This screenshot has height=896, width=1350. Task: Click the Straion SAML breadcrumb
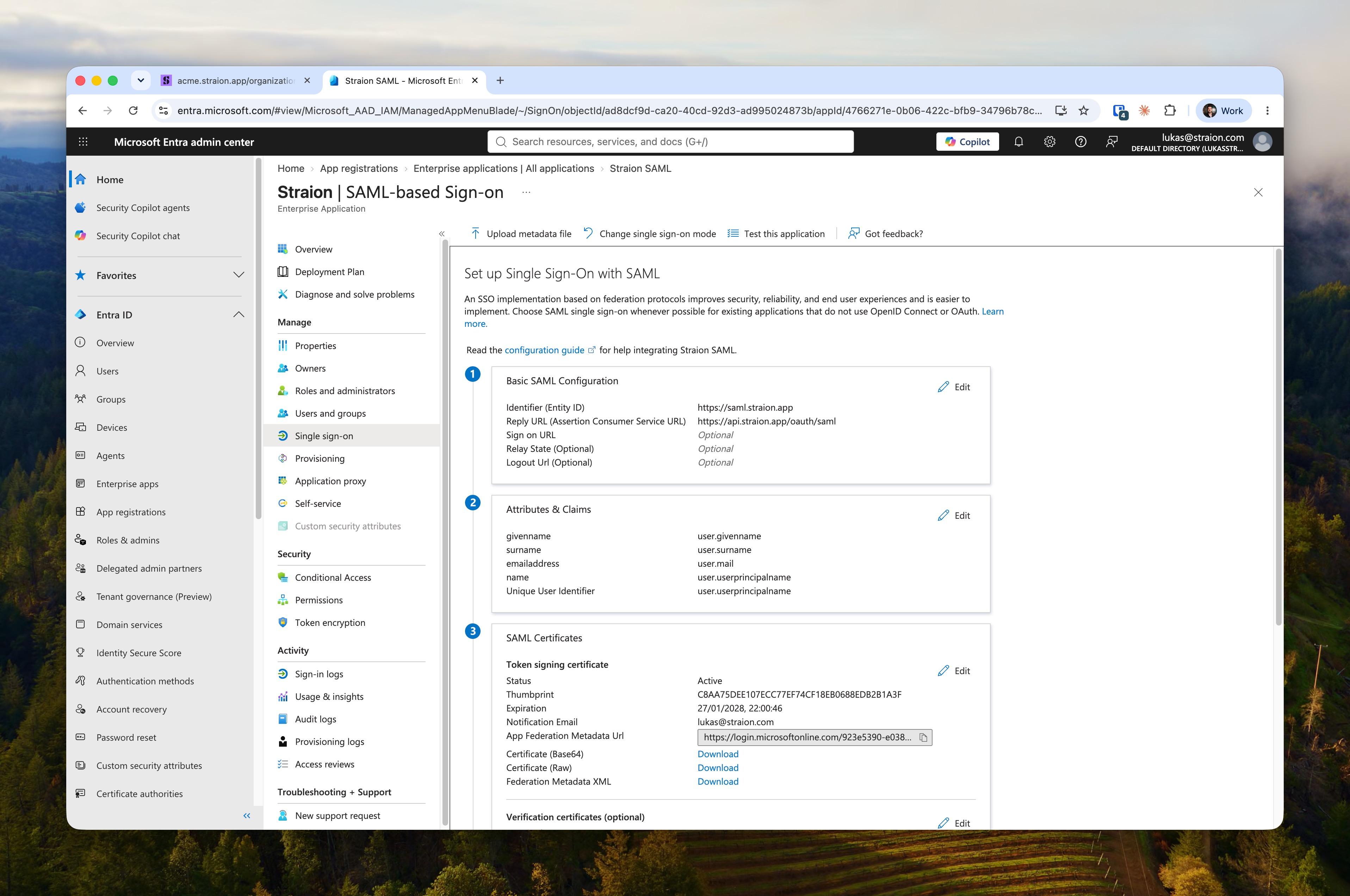point(640,169)
